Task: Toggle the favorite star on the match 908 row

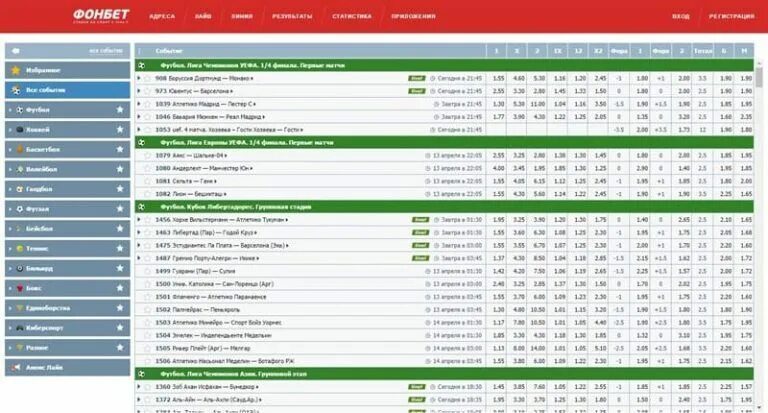Action: click(x=147, y=78)
